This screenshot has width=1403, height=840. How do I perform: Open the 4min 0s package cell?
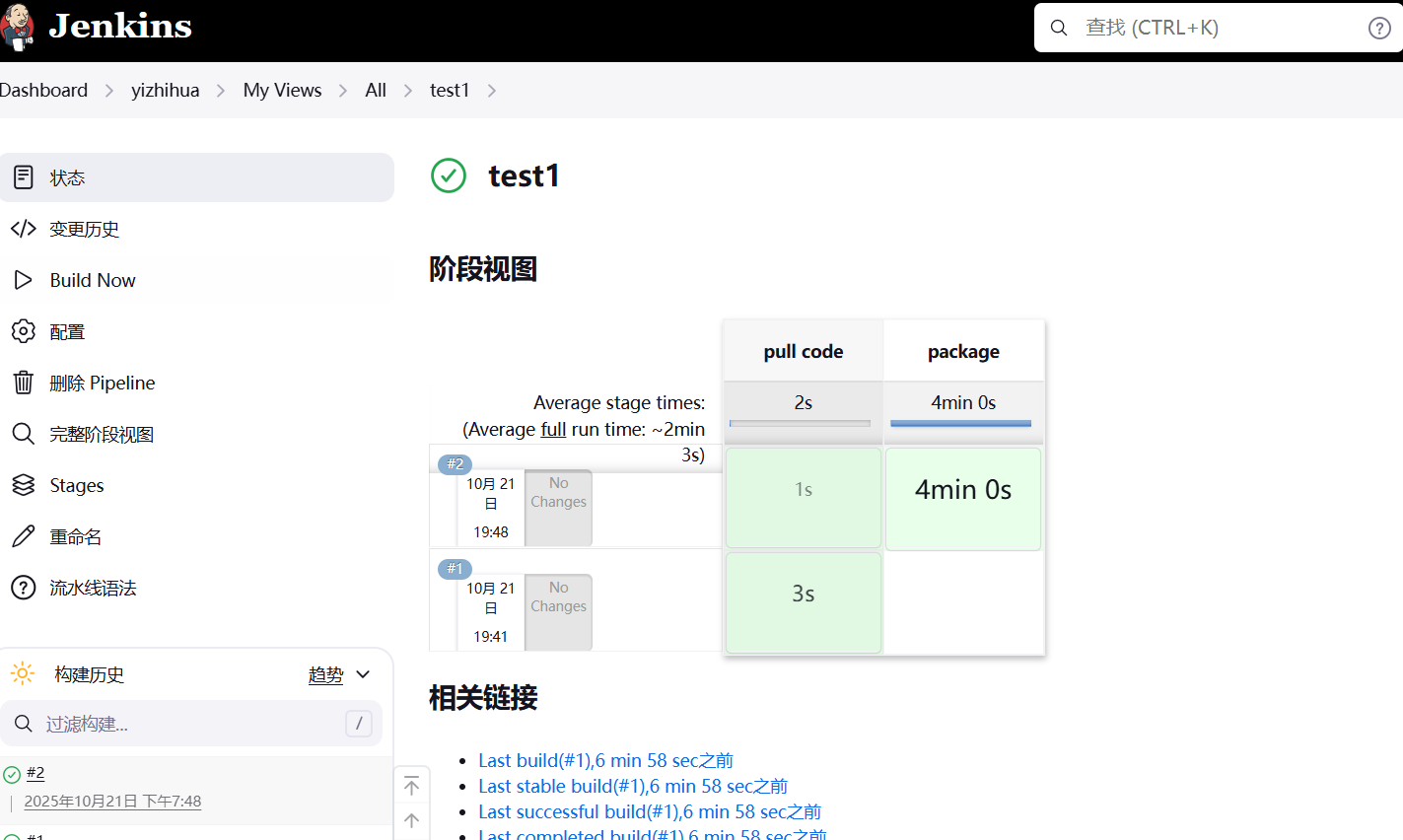coord(963,499)
